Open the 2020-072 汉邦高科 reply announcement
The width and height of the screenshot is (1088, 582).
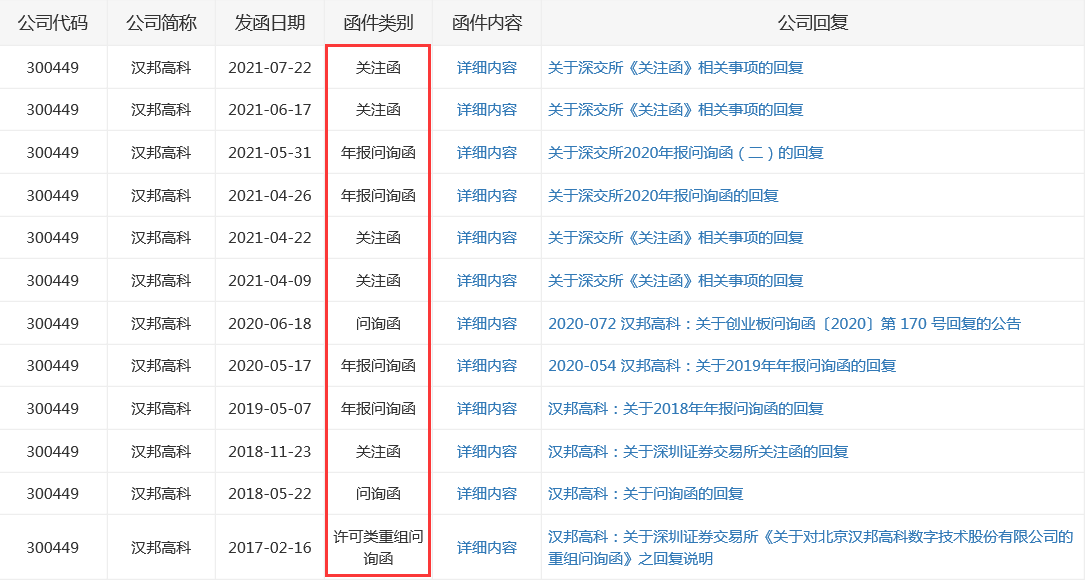click(x=784, y=324)
